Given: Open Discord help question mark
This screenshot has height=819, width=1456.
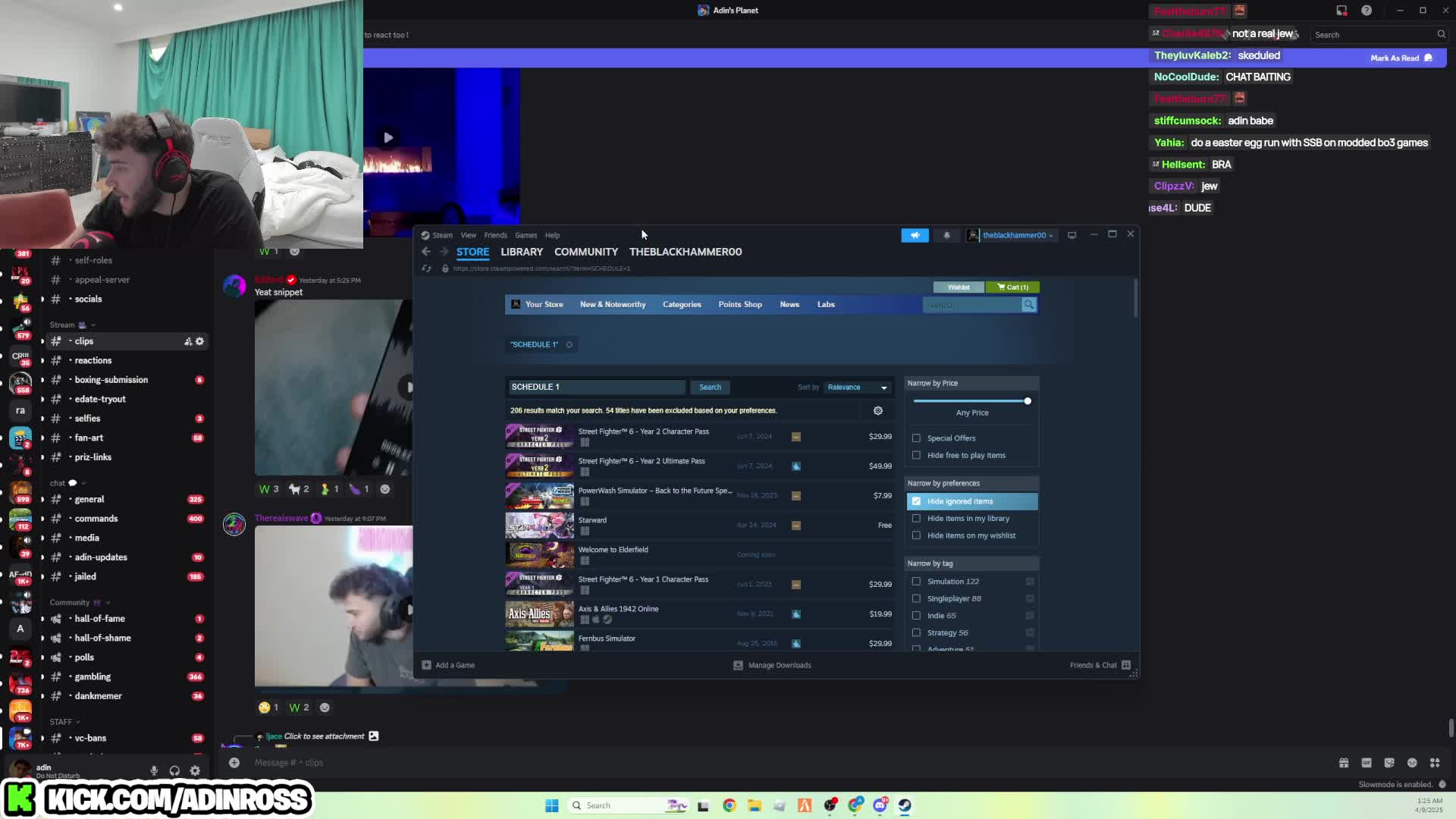Looking at the screenshot, I should pos(1367,11).
